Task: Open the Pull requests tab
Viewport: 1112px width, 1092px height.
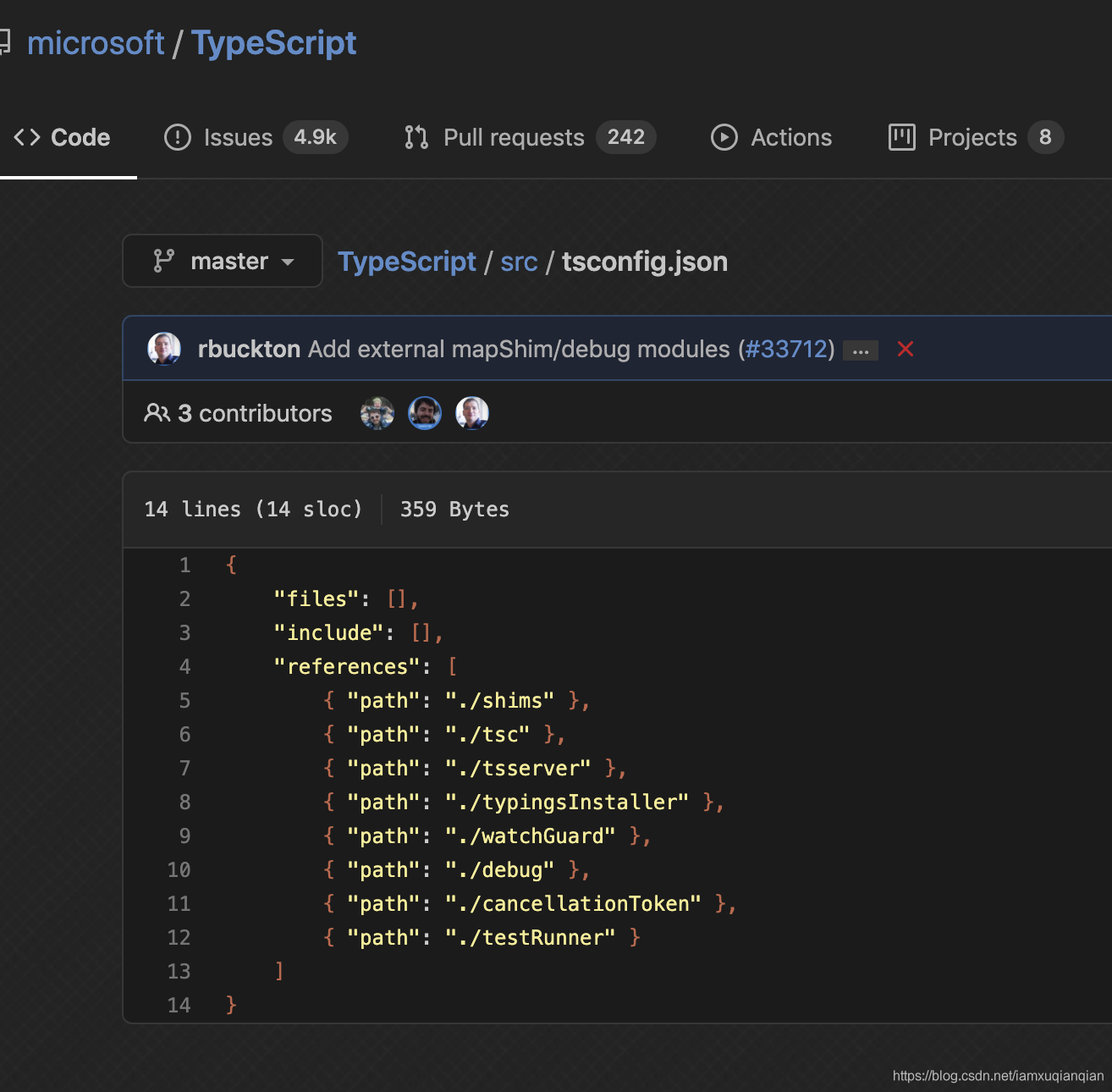Action: [530, 137]
